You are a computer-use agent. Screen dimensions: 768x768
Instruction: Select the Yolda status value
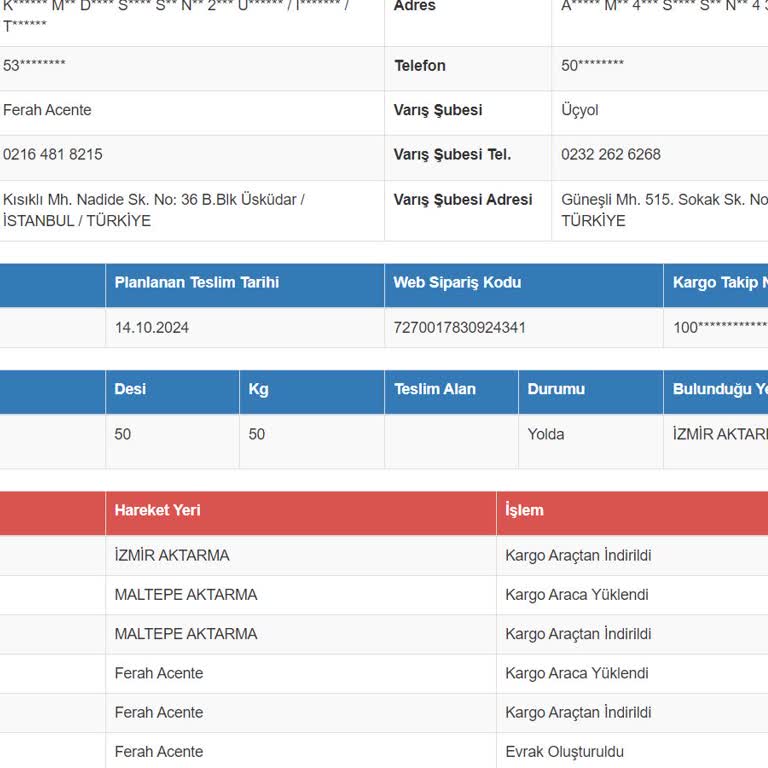[546, 434]
